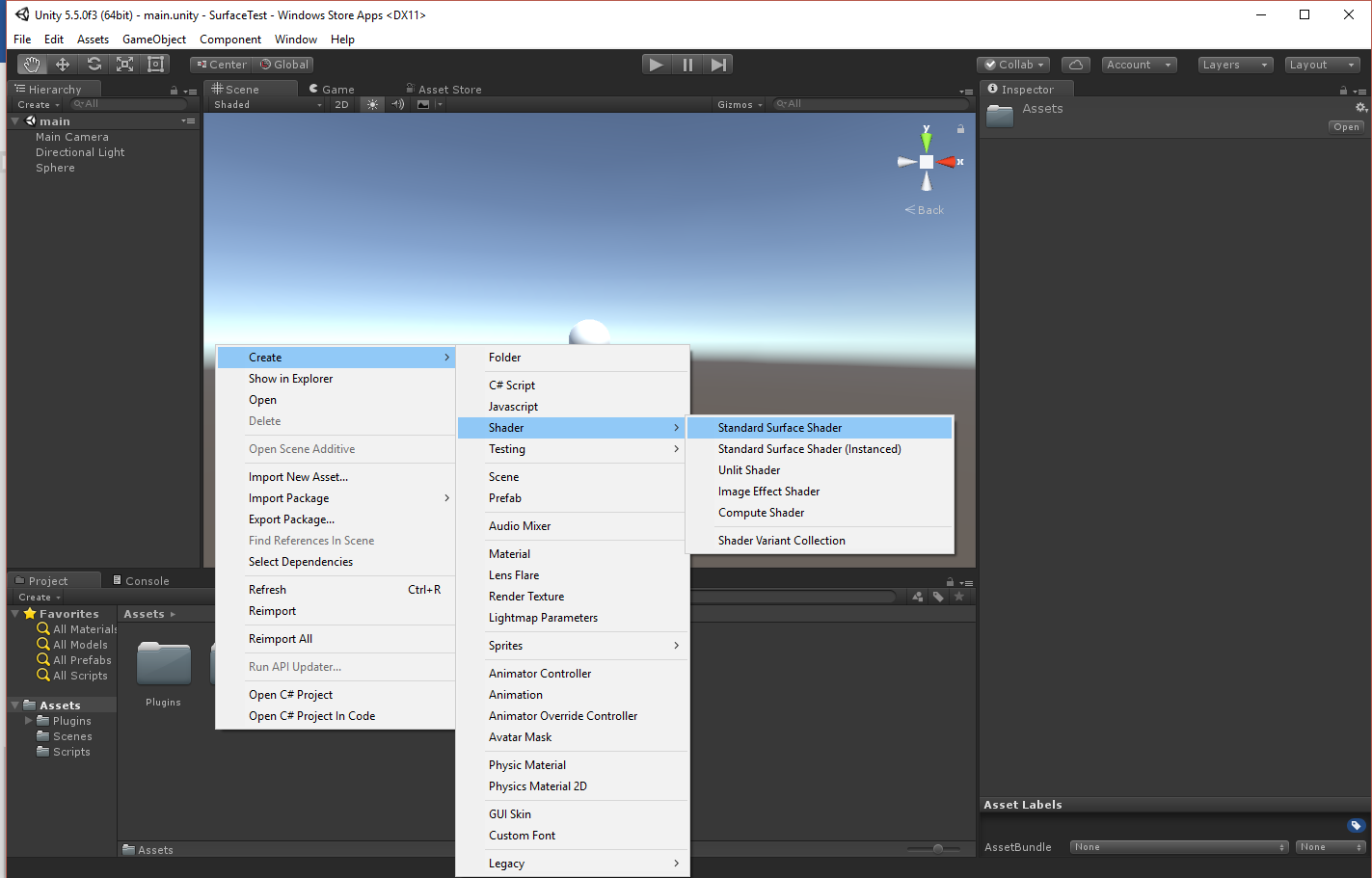Collapse the main scene in Hierarchy

pos(15,121)
